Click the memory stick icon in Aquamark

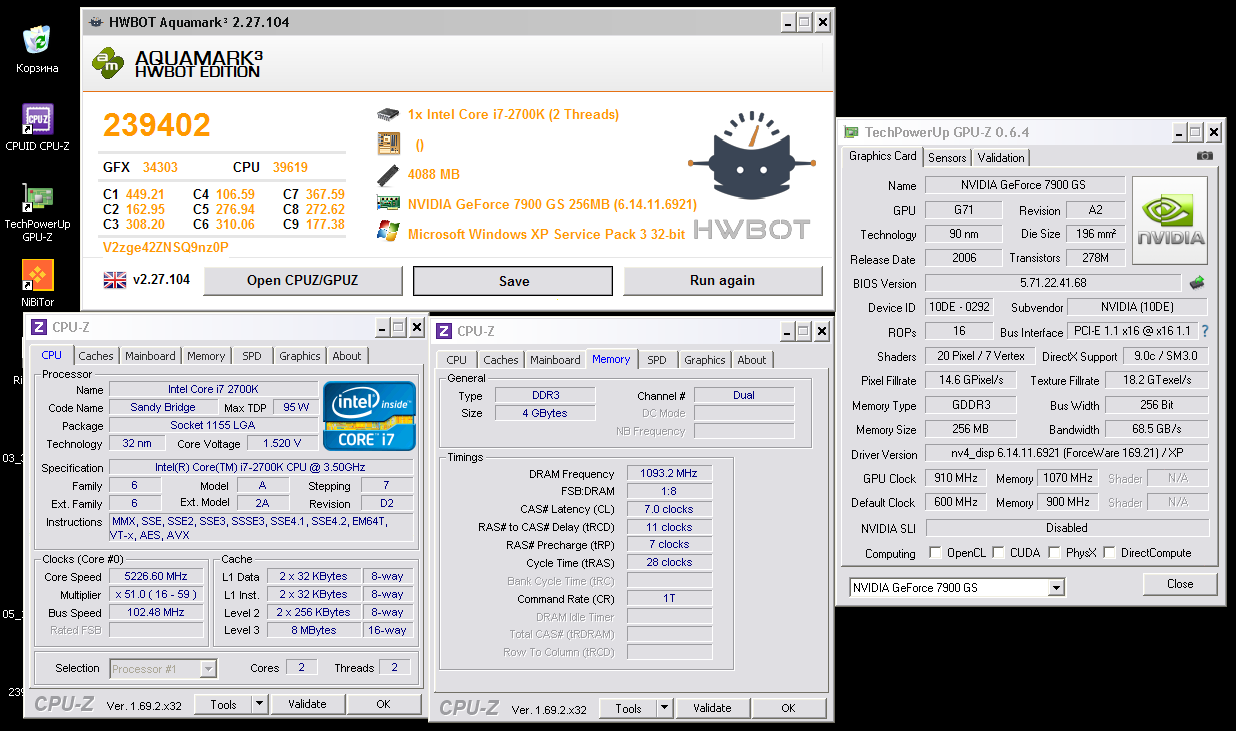[388, 174]
